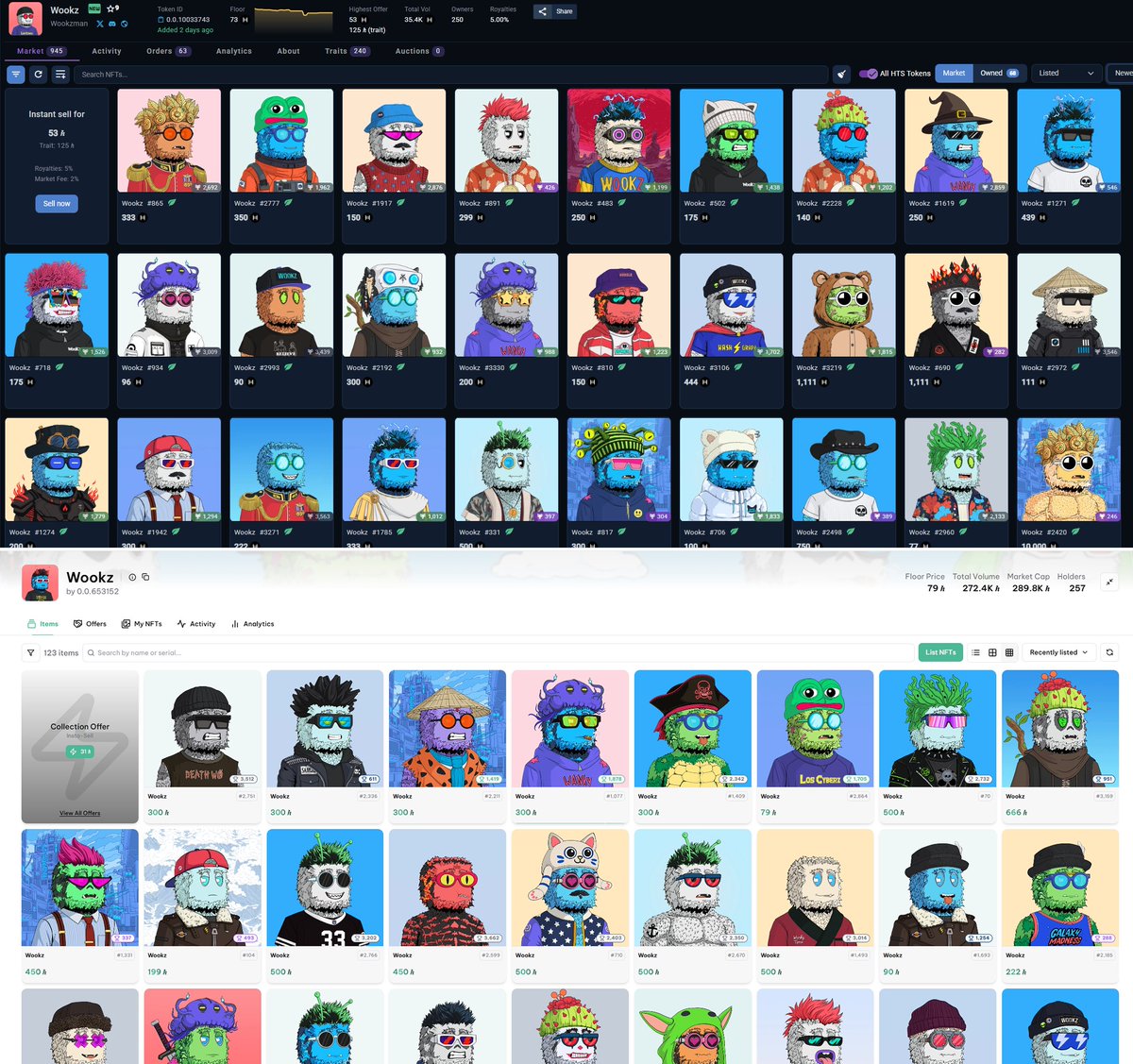Click the Share button

point(556,11)
